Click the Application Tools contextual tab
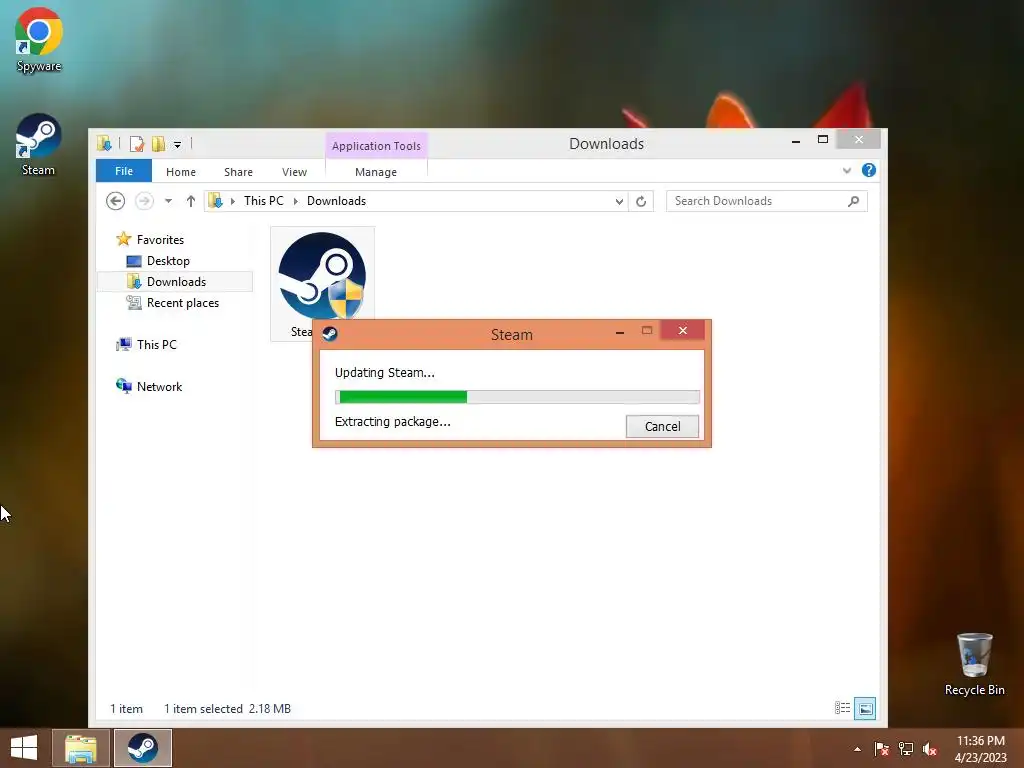The width and height of the screenshot is (1024, 768). [x=376, y=146]
